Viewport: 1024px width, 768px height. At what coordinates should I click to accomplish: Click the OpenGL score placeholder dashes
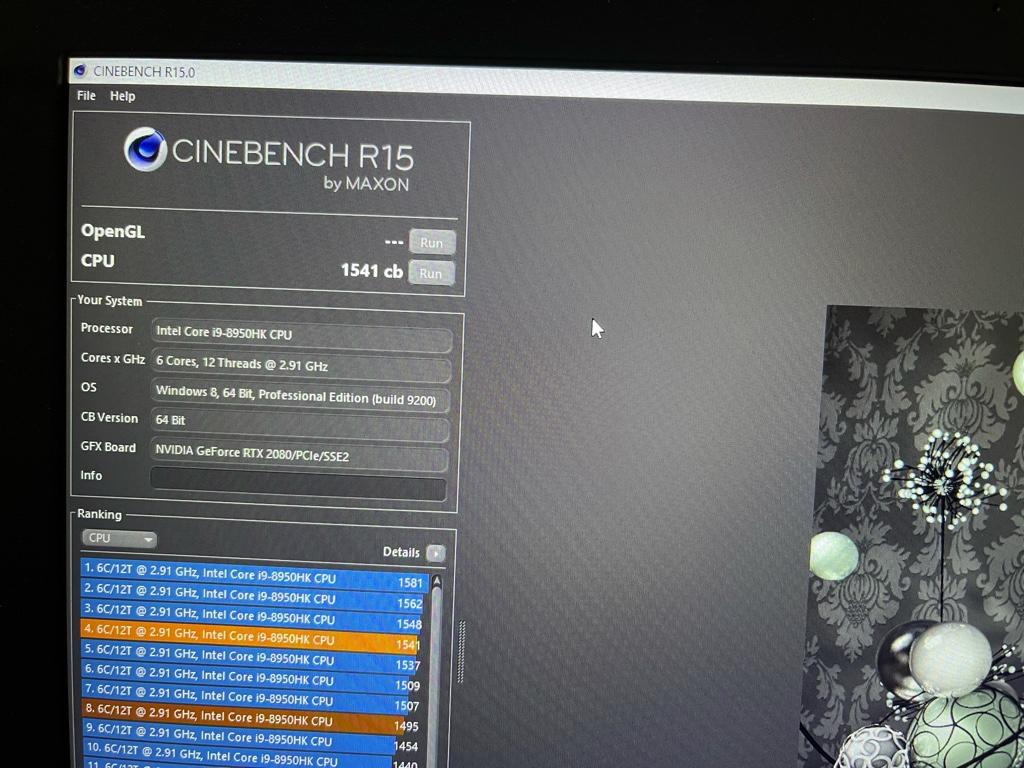[394, 242]
